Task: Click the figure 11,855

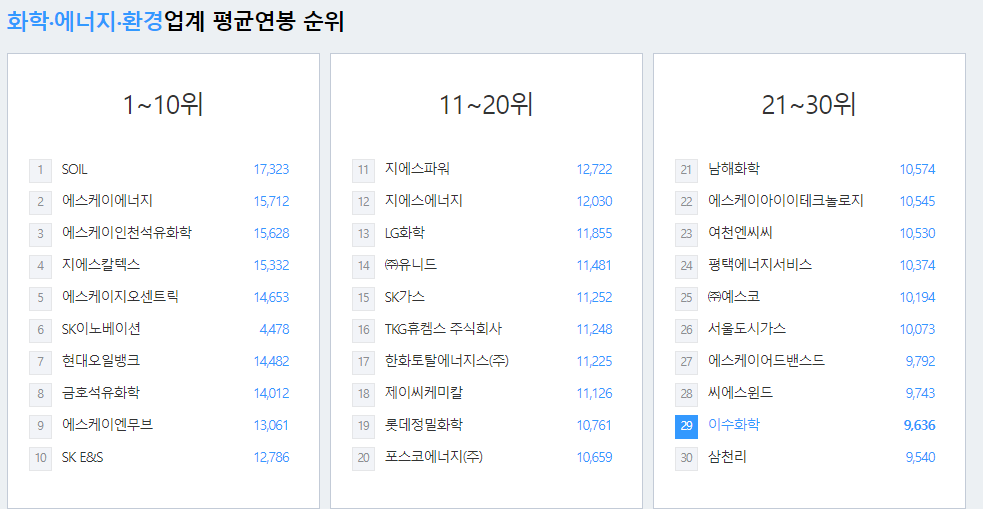Action: 594,233
